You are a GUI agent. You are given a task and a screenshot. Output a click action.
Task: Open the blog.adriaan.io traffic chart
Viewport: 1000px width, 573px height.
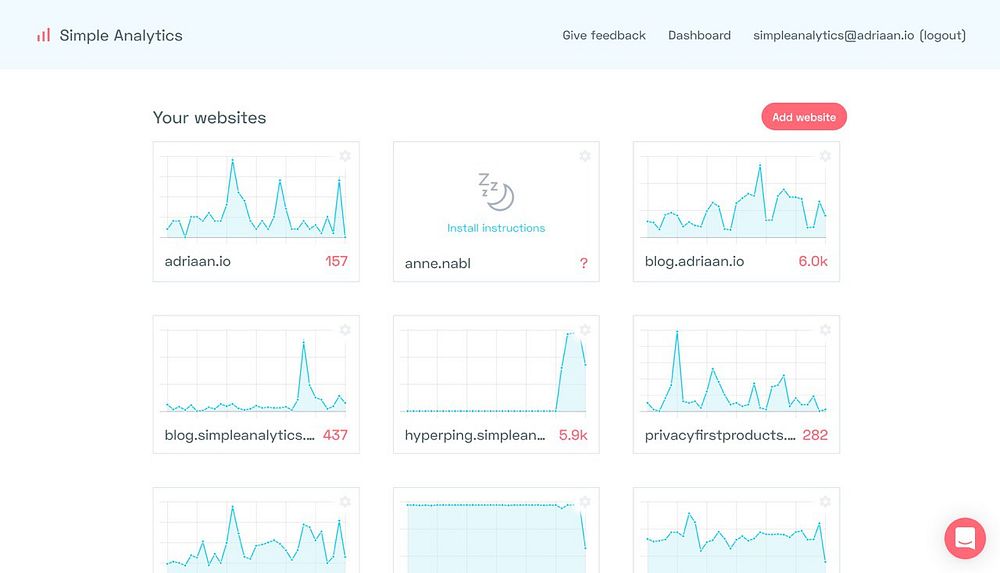pos(736,198)
